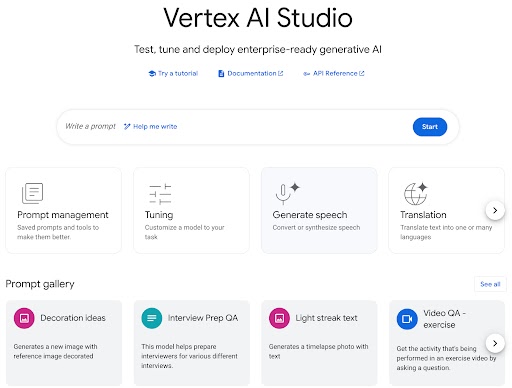Click 'Translate text into one or many' description
The width and height of the screenshot is (512, 388).
pos(446,232)
